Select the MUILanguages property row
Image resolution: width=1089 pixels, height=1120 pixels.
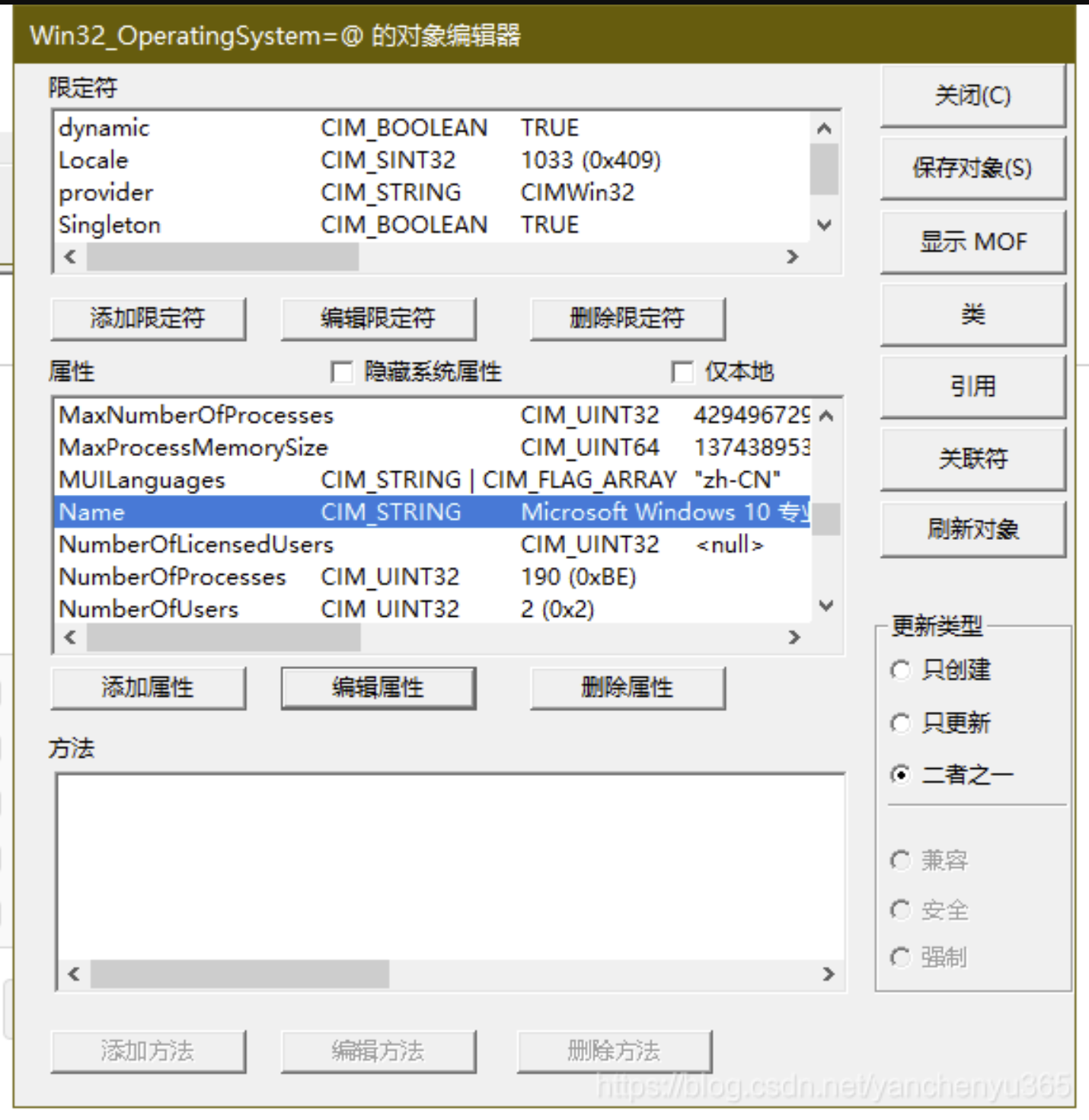[x=305, y=480]
